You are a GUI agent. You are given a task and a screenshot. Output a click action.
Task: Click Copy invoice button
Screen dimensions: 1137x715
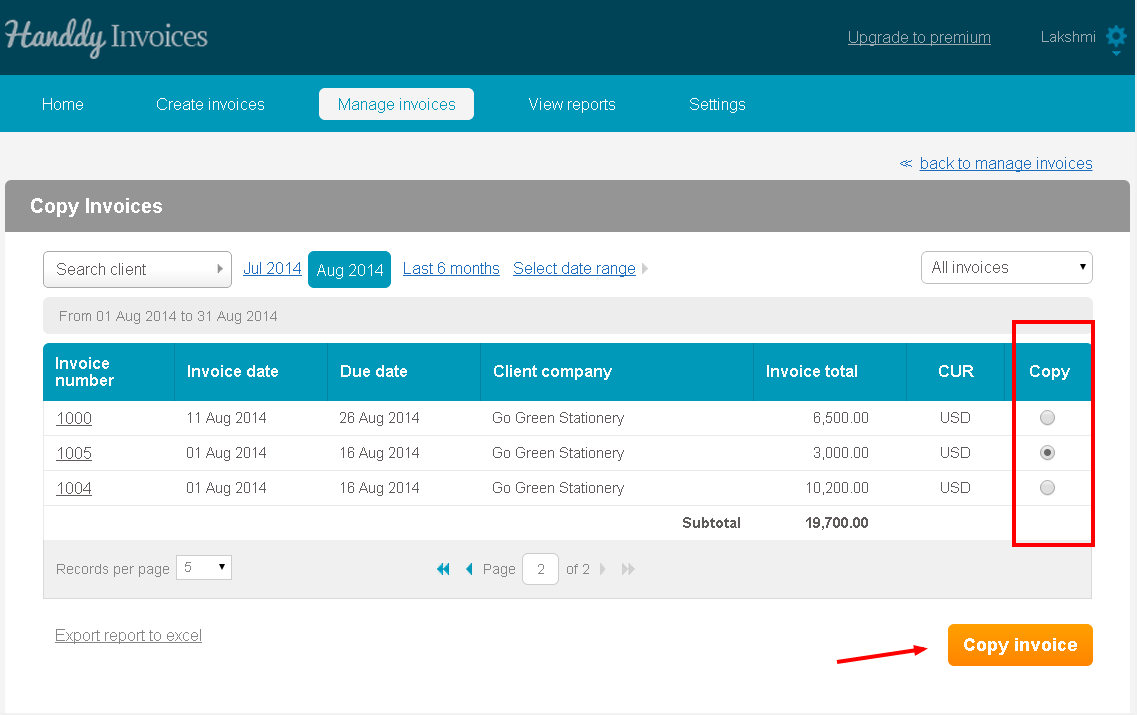[1020, 645]
